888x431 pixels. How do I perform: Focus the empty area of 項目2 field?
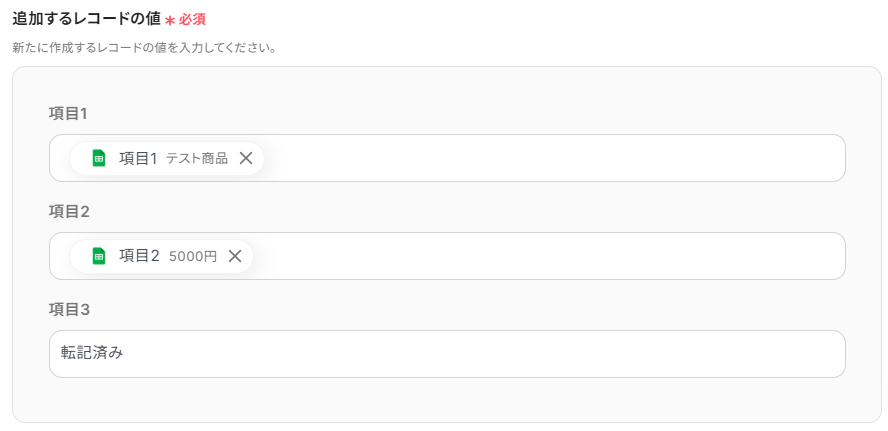pos(550,256)
